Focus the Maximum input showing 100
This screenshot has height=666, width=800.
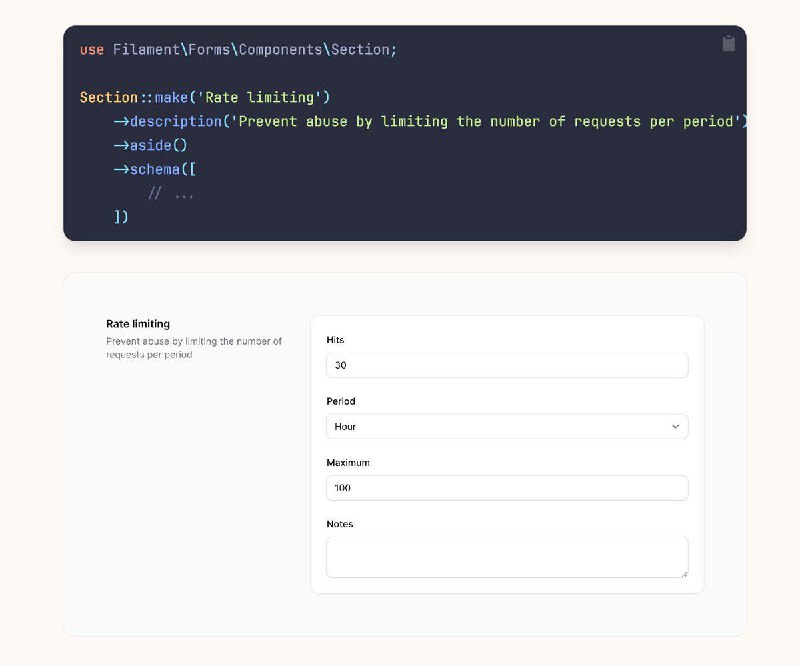point(507,488)
